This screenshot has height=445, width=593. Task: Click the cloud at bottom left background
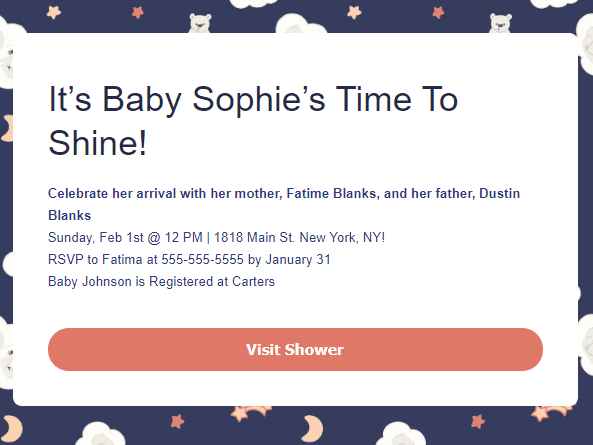[x=101, y=434]
